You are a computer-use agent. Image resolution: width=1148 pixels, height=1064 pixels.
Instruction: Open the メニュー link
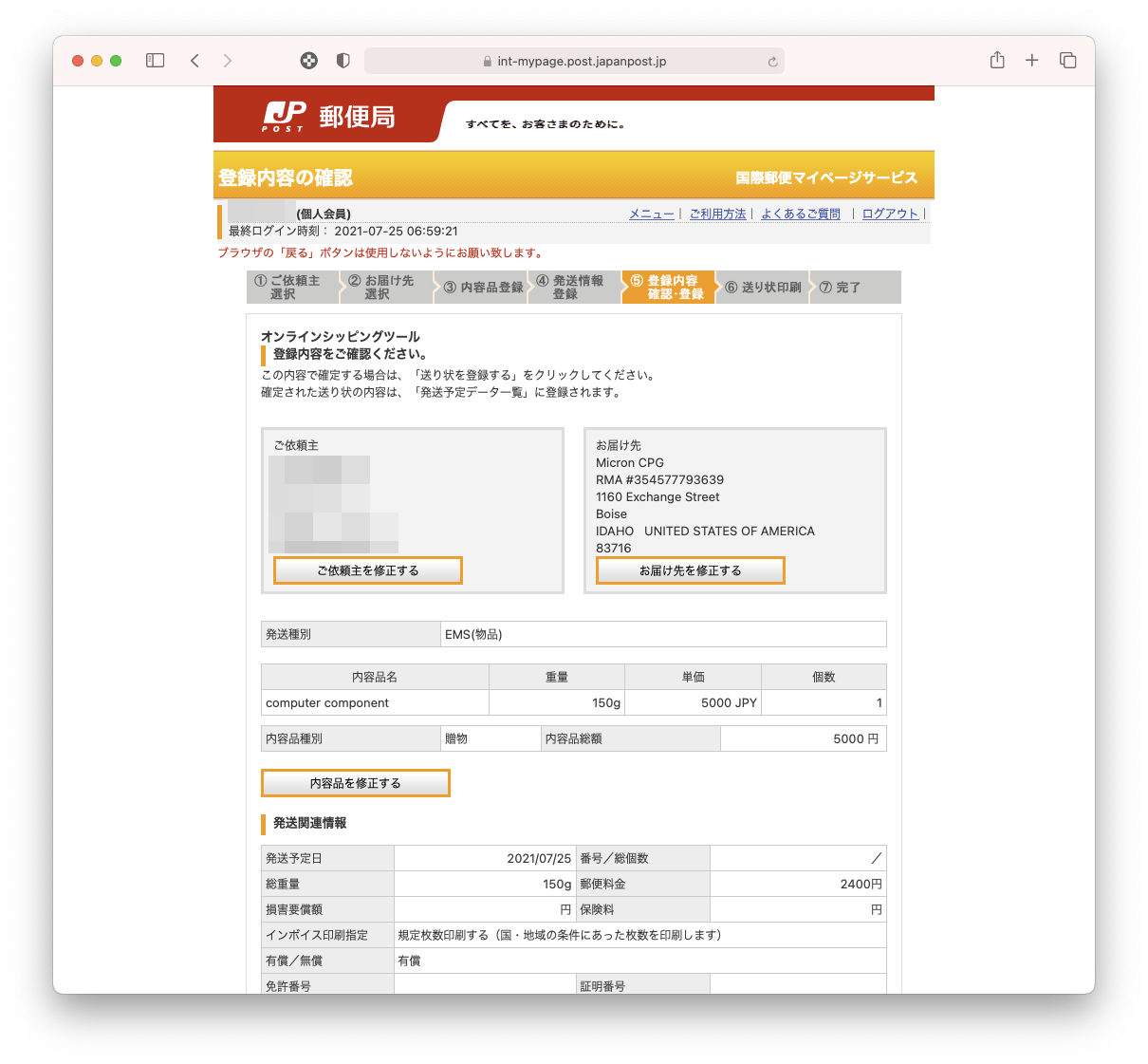pos(652,214)
